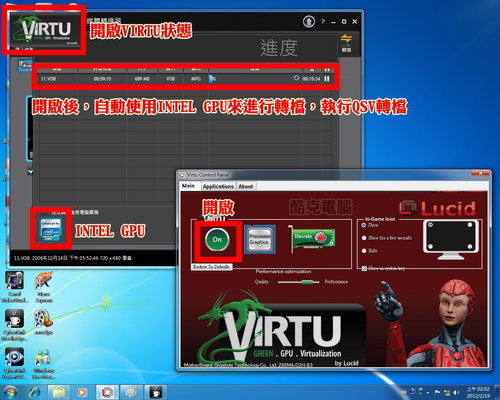This screenshot has height=400, width=500.
Task: Open Corel VideoStudio desktop shortcut
Action: point(14,286)
